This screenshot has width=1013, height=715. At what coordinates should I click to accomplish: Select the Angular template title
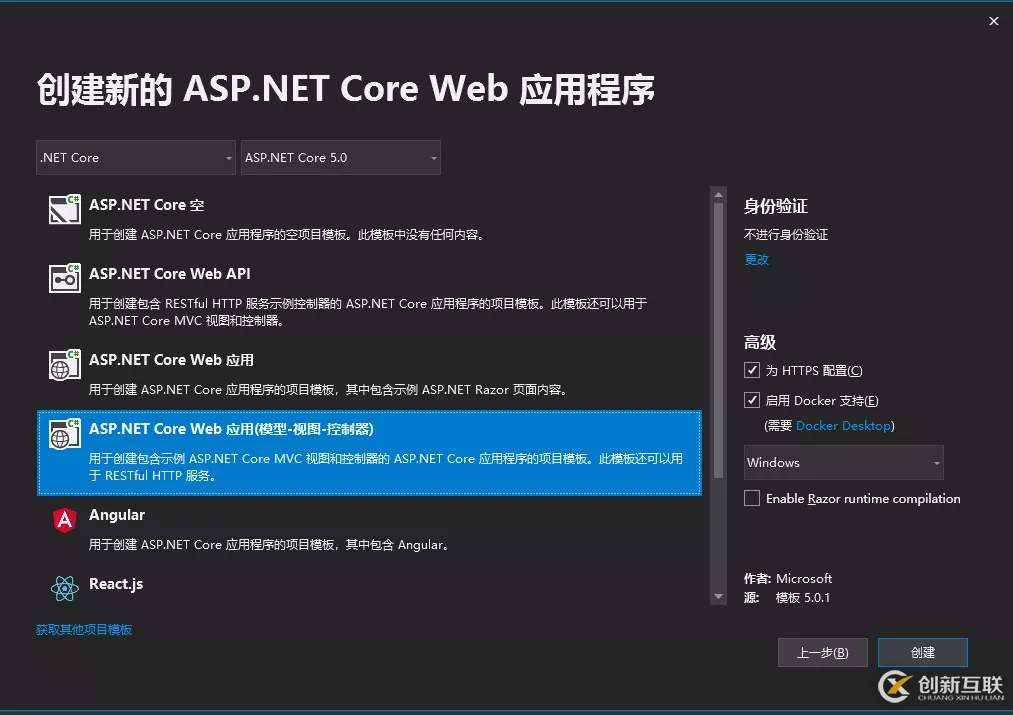(x=117, y=515)
